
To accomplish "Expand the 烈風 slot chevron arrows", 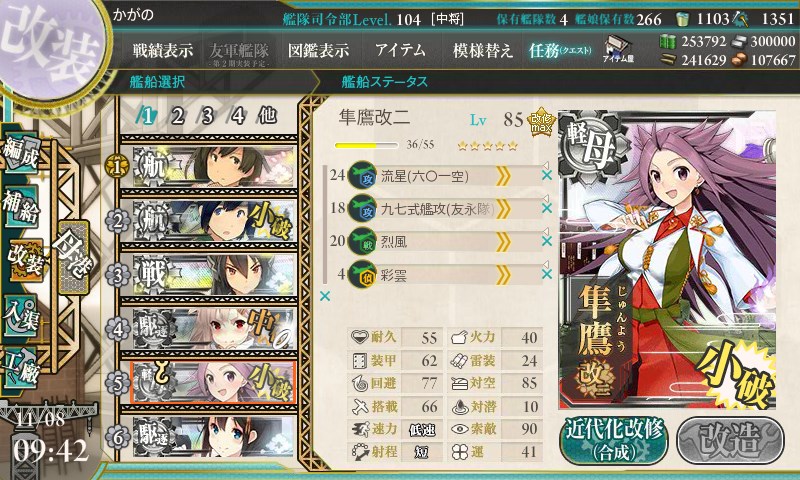I will (503, 242).
